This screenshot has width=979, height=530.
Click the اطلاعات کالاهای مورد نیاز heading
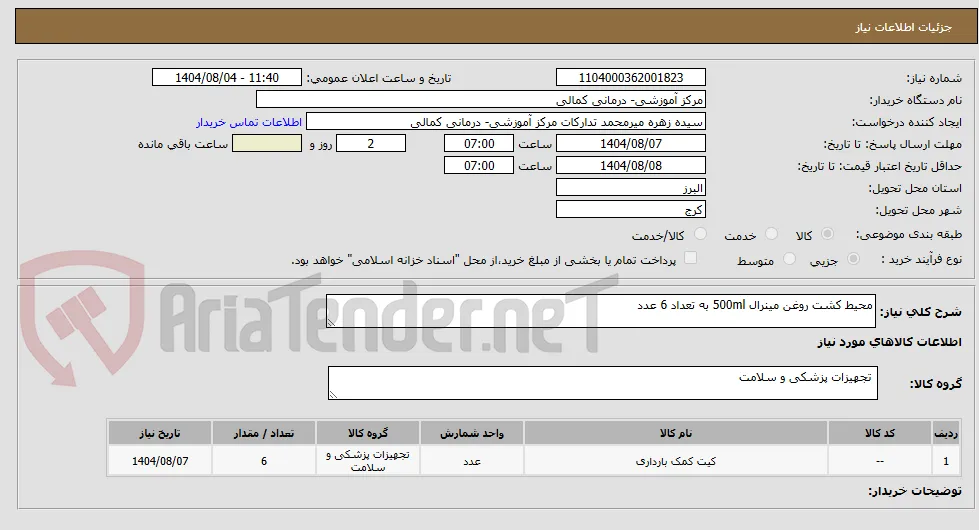coord(890,342)
